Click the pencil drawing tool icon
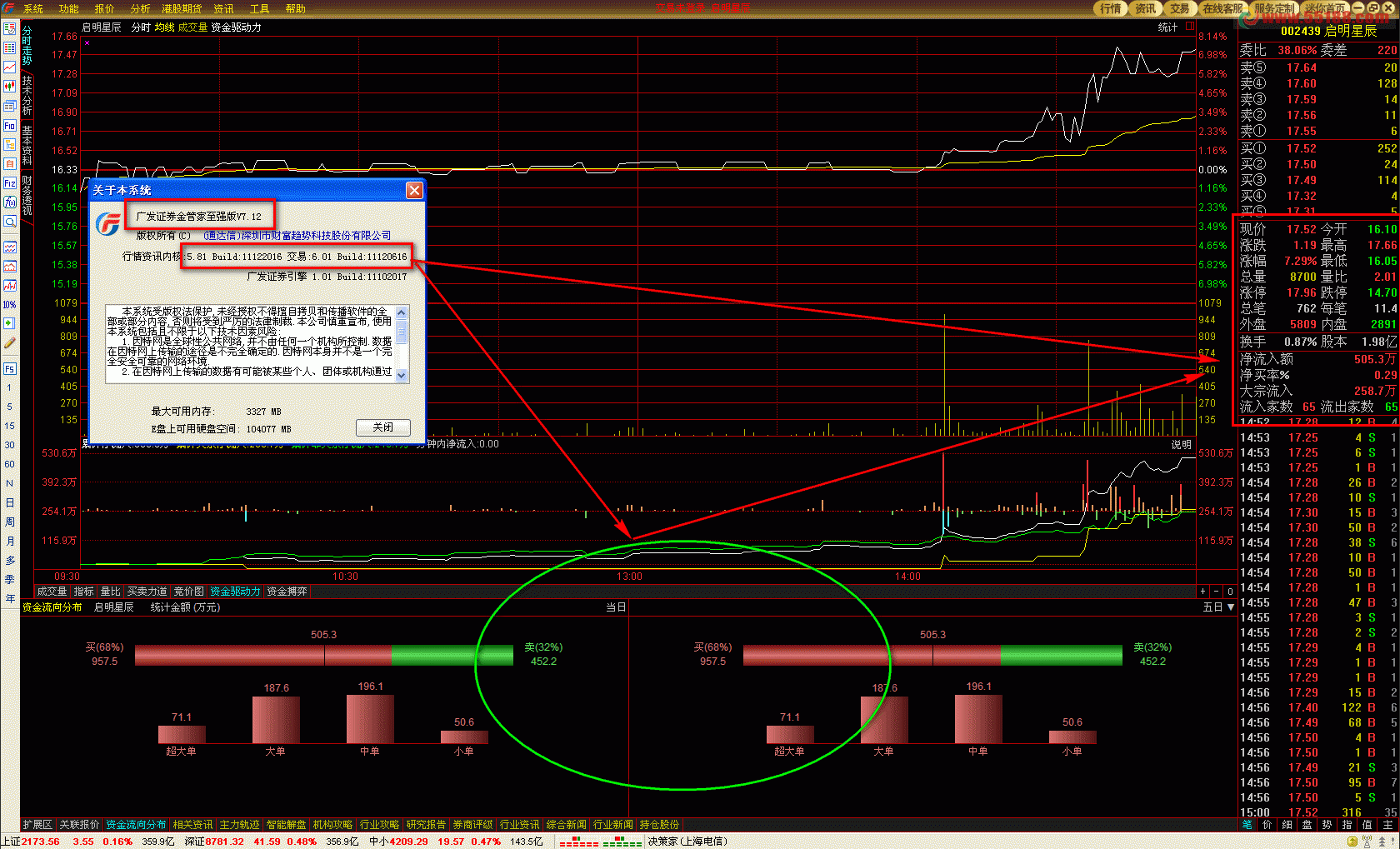Viewport: 1400px width, 849px height. tap(10, 342)
